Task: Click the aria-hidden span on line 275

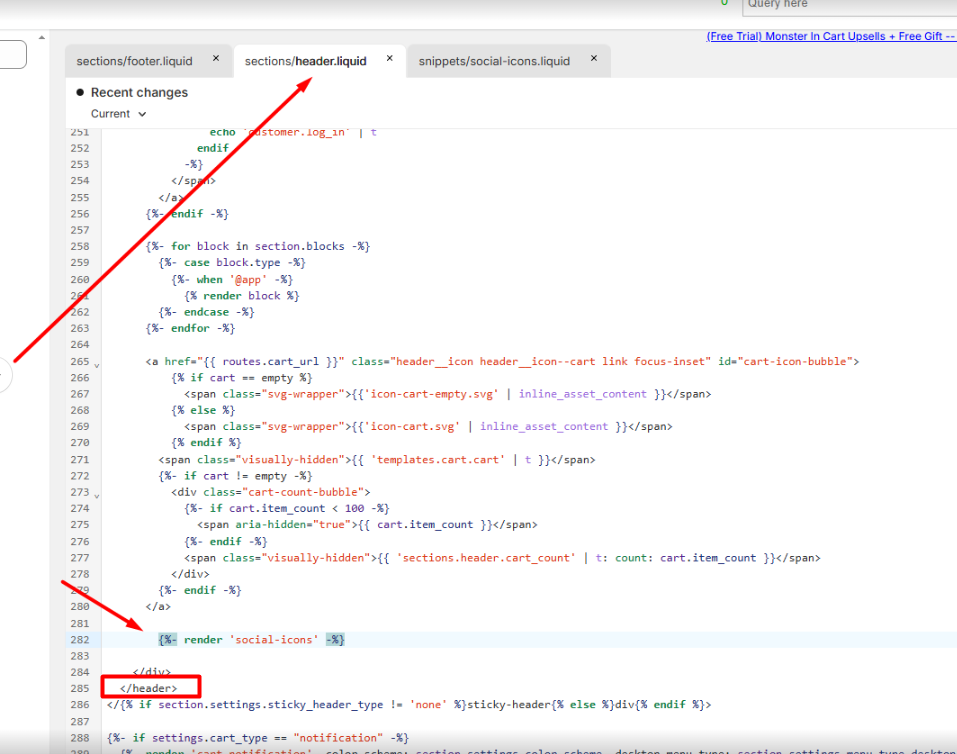Action: 367,524
